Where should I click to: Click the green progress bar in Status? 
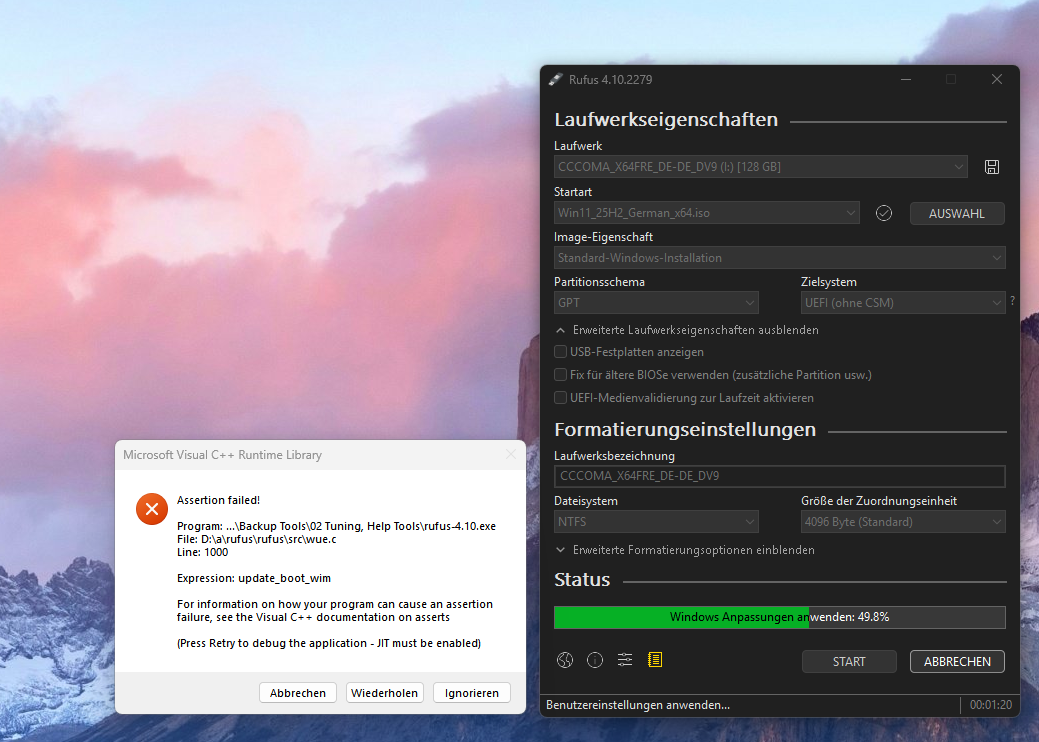click(x=779, y=617)
